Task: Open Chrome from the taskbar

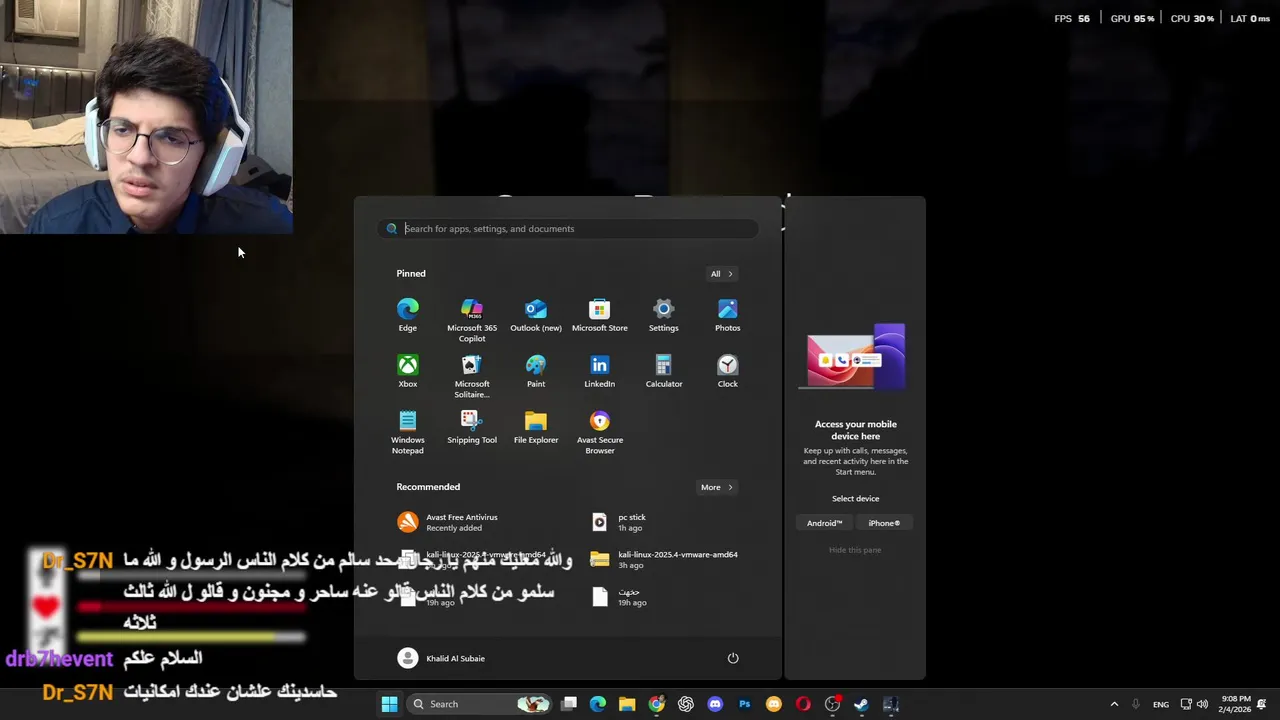Action: tap(656, 704)
